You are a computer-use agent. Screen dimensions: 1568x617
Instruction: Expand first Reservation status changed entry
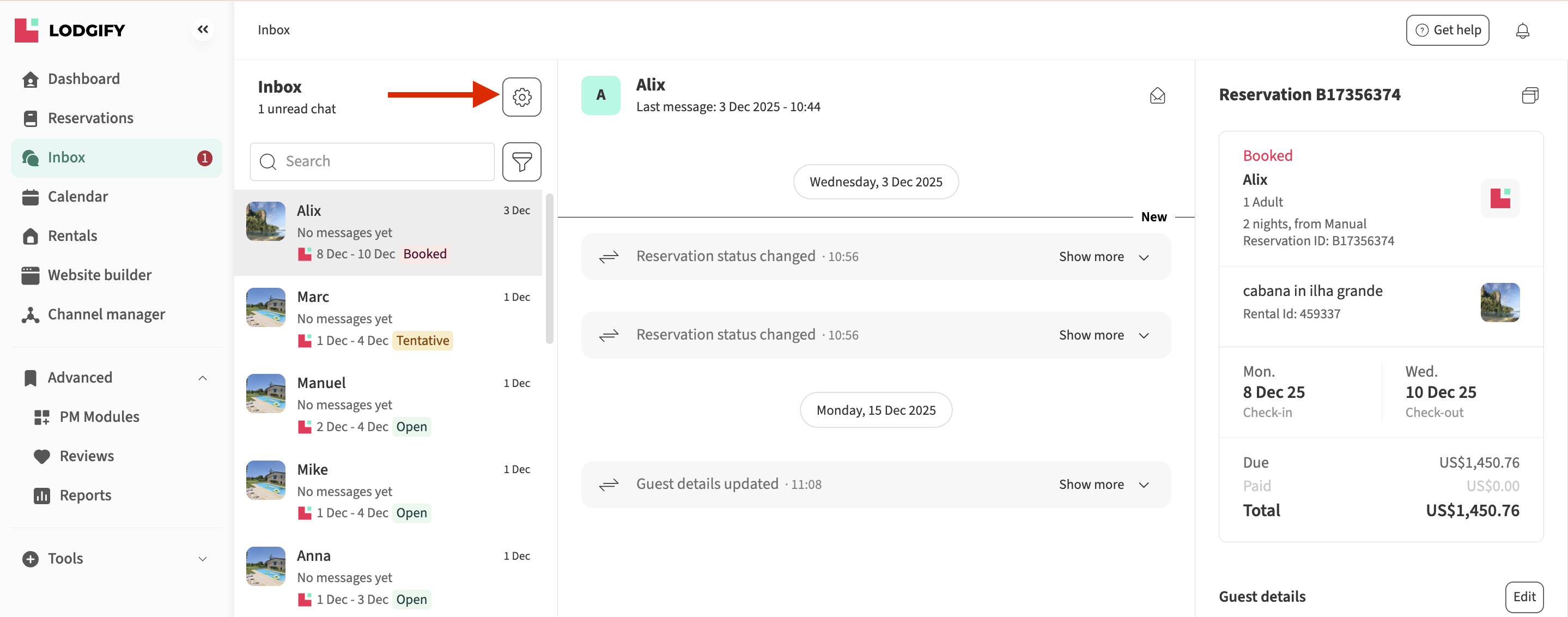tap(1103, 256)
